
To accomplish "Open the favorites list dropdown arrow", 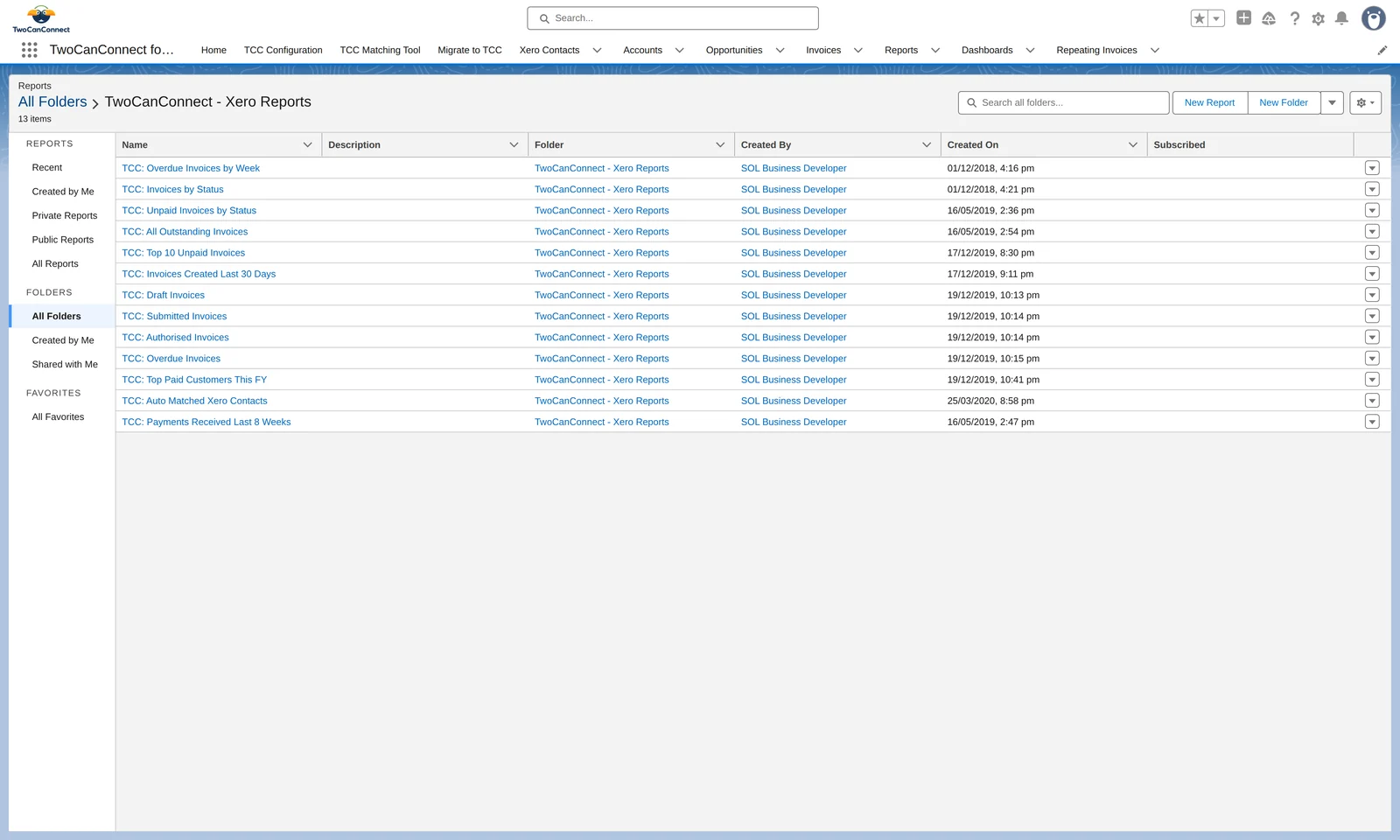I will click(x=1216, y=18).
